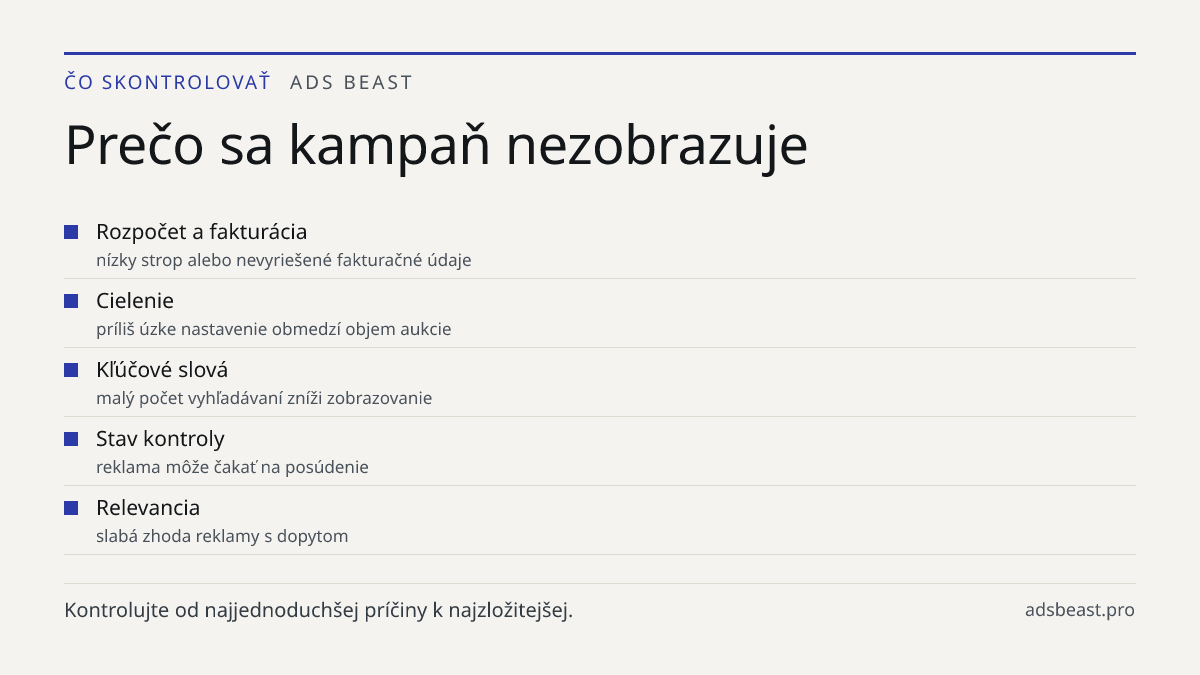The height and width of the screenshot is (675, 1200).
Task: Click the blue bullet beside 'Rozpočet a fakturácia'
Action: [x=71, y=232]
